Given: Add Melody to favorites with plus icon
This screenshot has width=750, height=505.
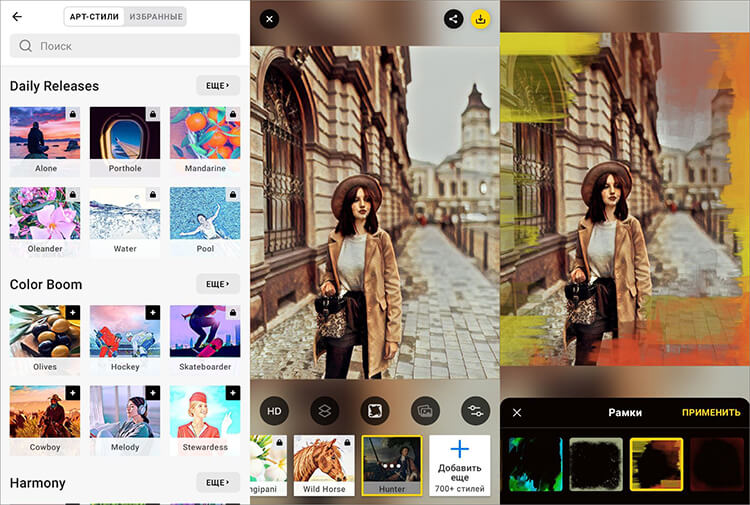Looking at the screenshot, I should click(x=153, y=393).
